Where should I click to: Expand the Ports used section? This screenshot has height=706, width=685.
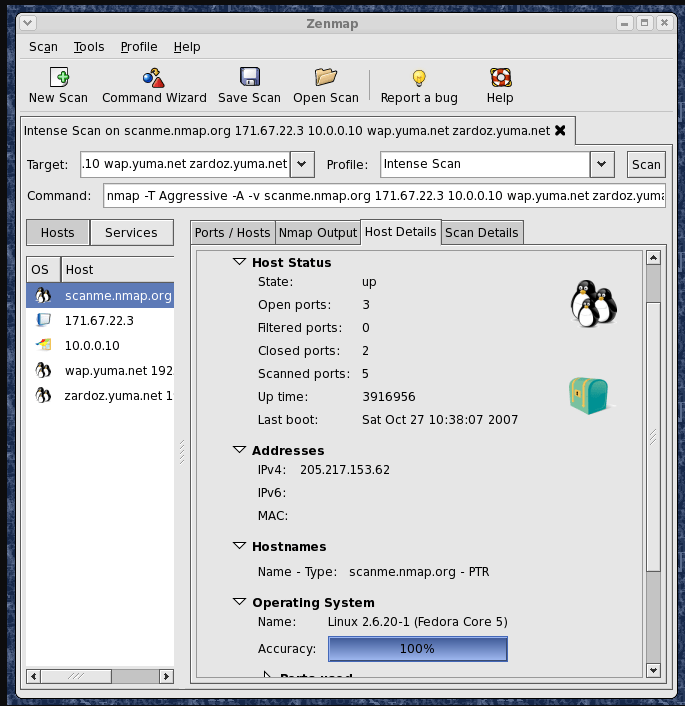267,674
